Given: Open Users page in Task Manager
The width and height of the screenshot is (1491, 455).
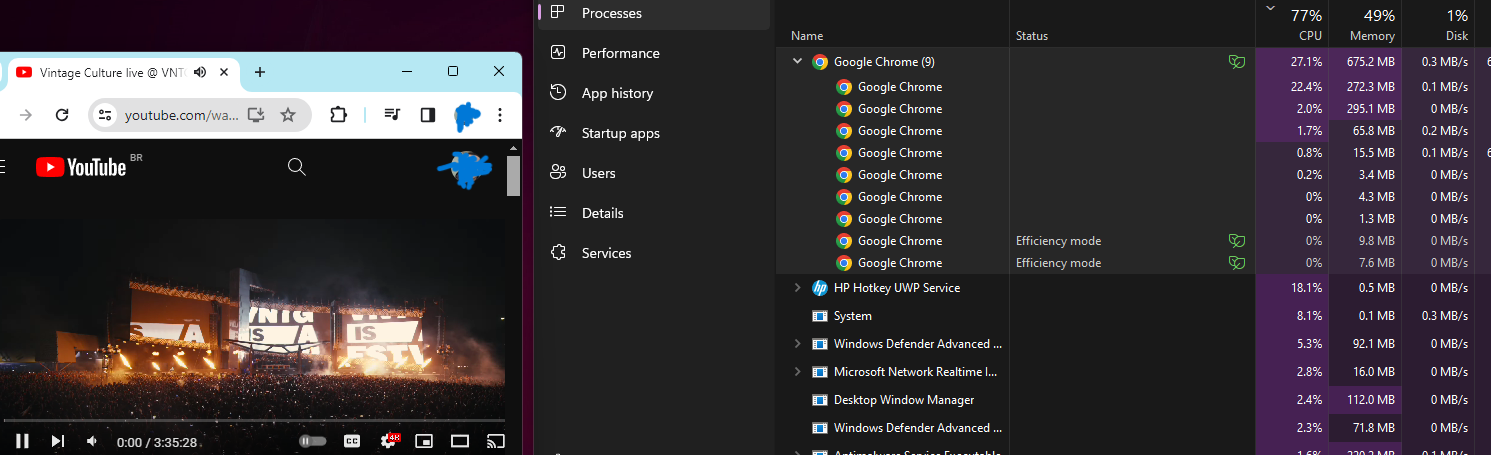Looking at the screenshot, I should 654,173.
